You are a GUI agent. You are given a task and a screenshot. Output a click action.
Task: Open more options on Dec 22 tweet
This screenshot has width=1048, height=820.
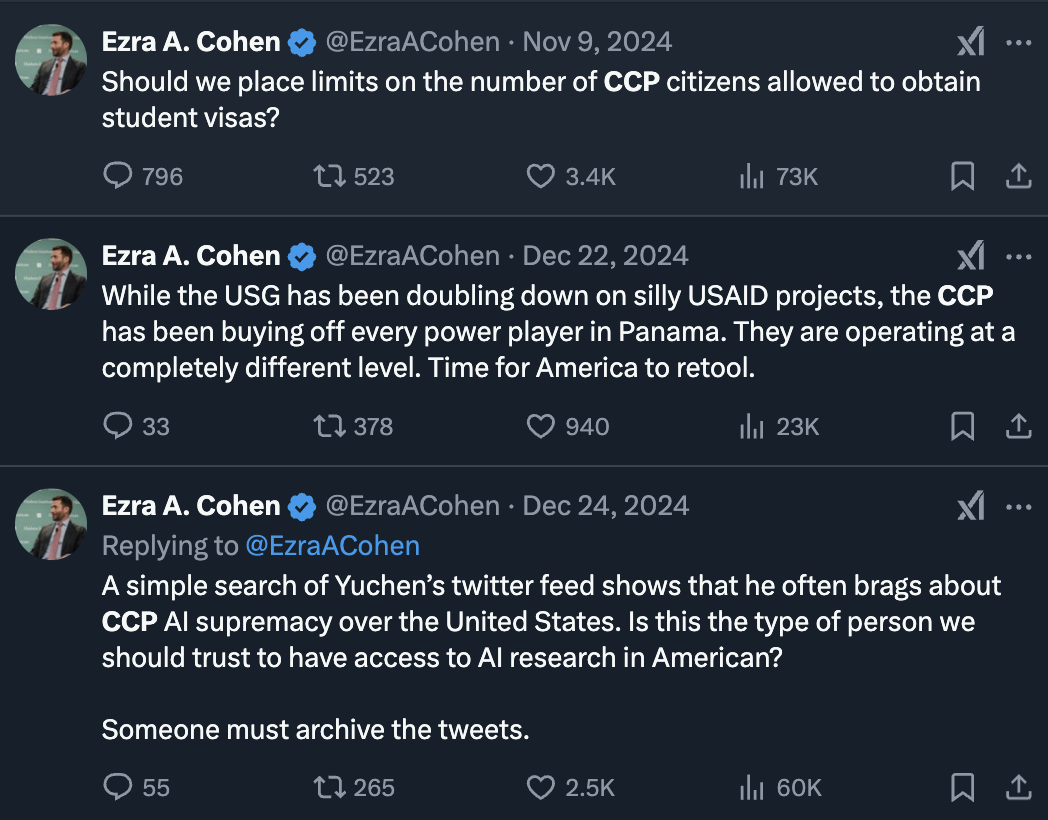1018,256
